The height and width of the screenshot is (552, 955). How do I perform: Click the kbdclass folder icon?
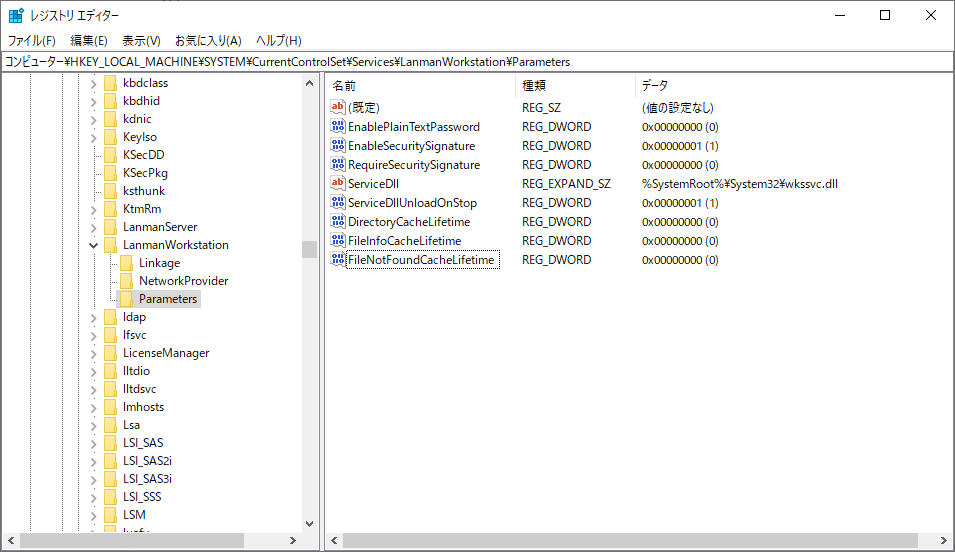point(110,83)
